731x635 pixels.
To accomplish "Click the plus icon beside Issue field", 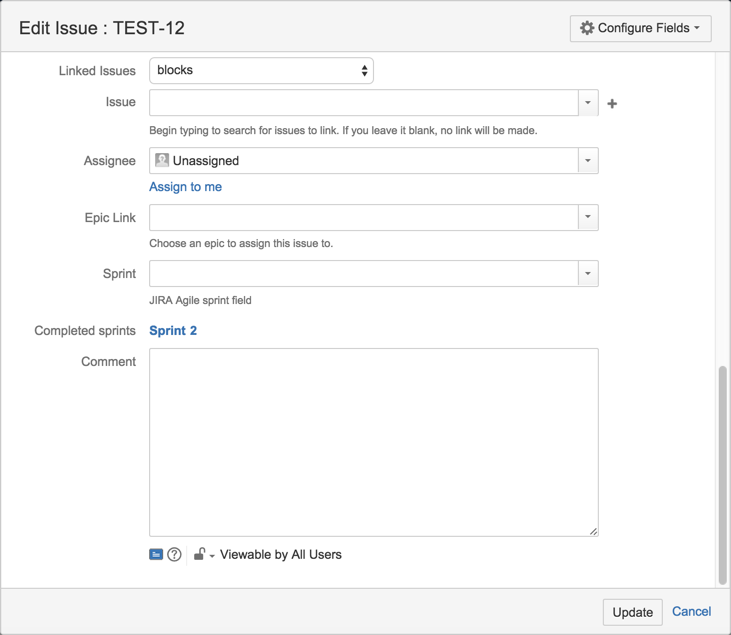I will [612, 103].
